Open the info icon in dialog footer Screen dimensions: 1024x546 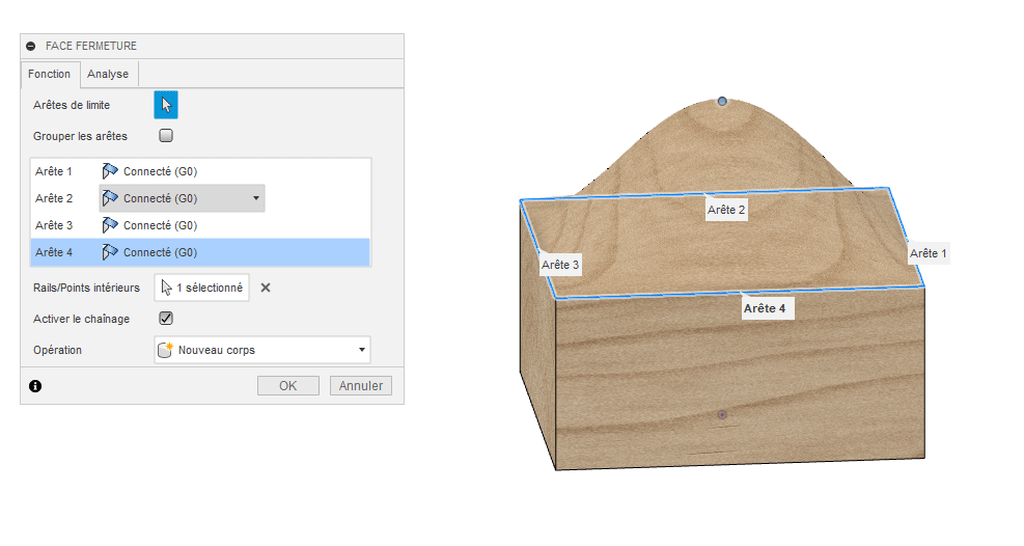click(x=35, y=387)
